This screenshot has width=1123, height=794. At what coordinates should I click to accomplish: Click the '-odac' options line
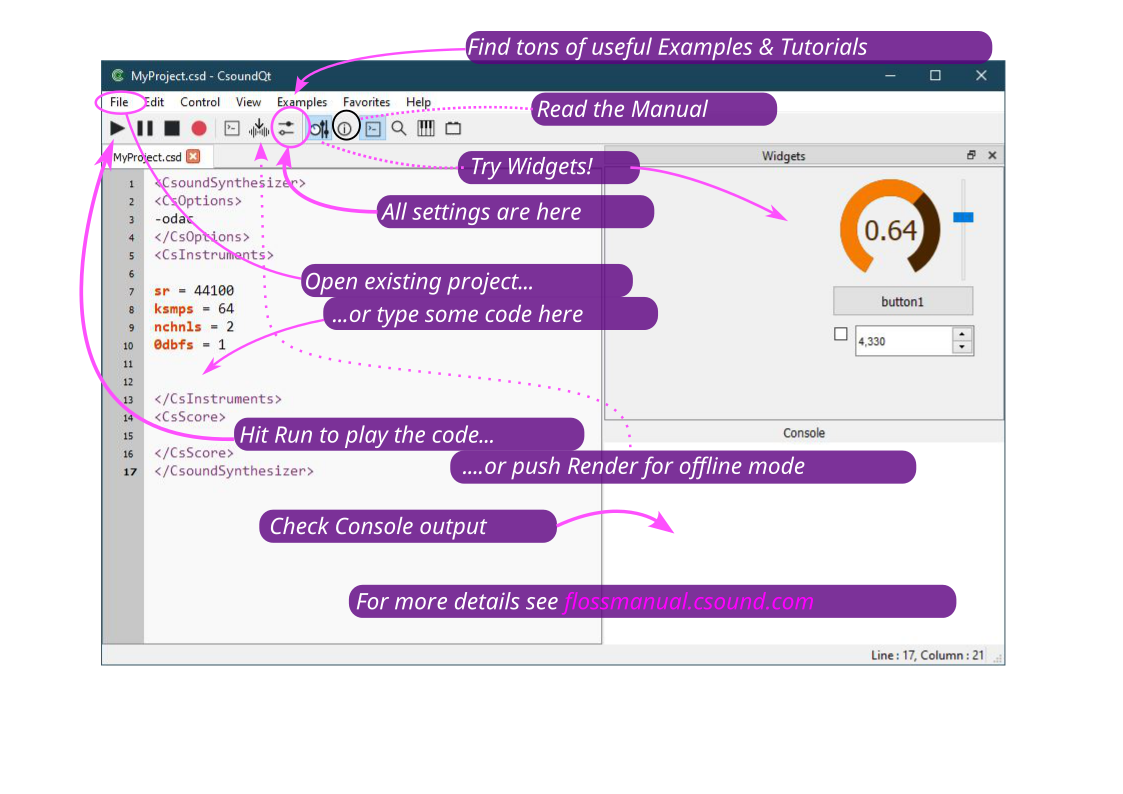click(174, 218)
